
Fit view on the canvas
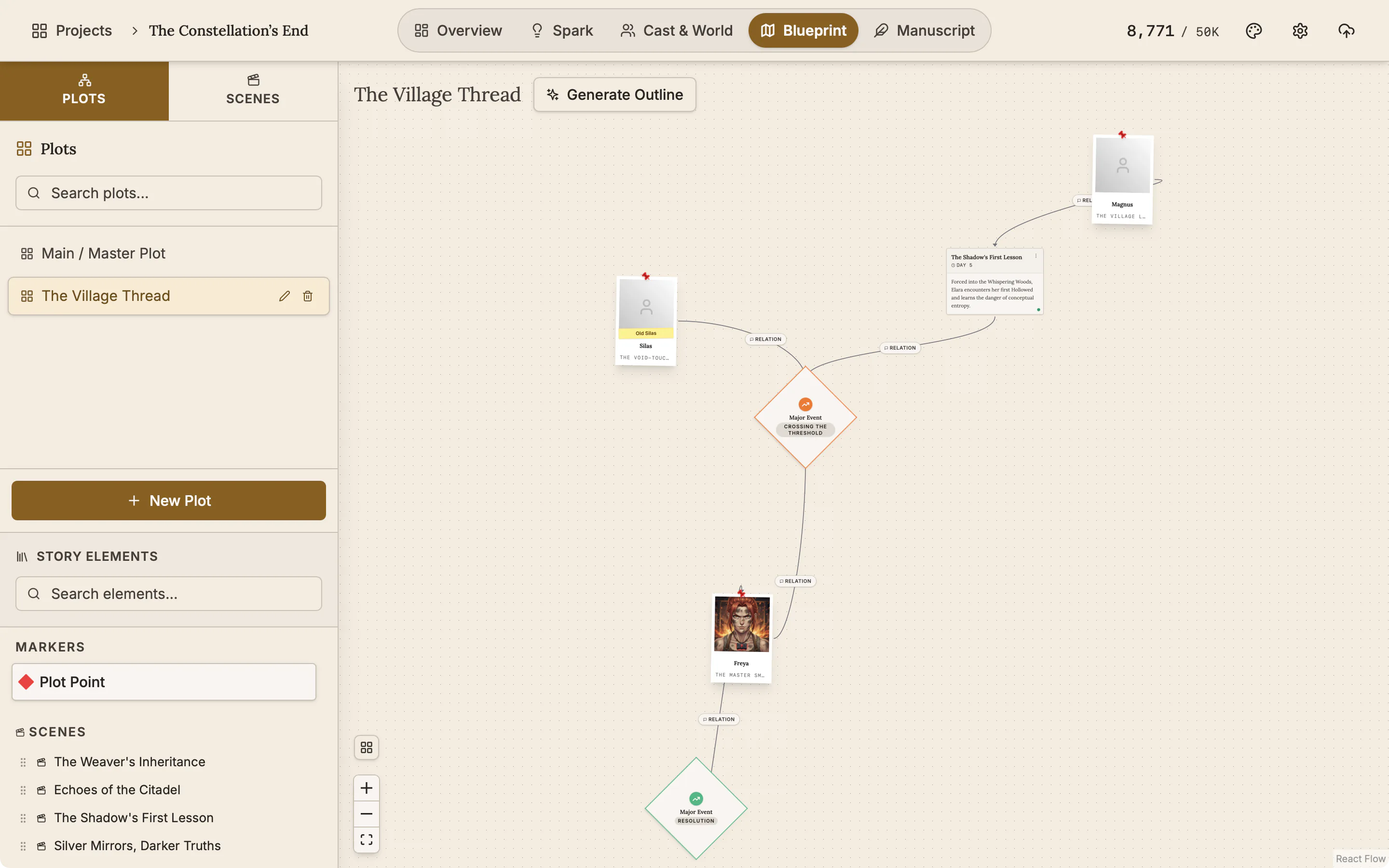(366, 839)
